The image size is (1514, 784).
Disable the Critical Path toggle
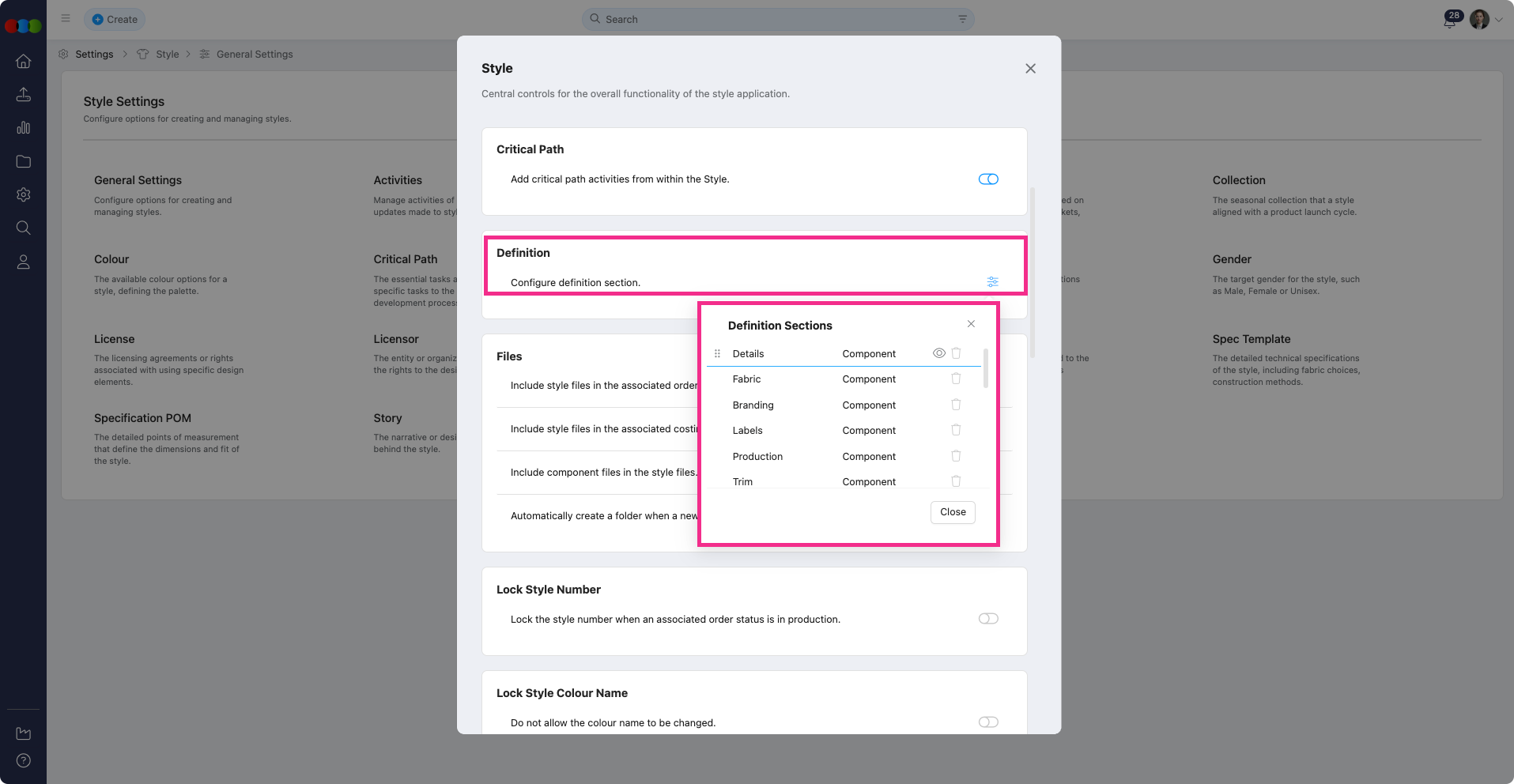[988, 179]
